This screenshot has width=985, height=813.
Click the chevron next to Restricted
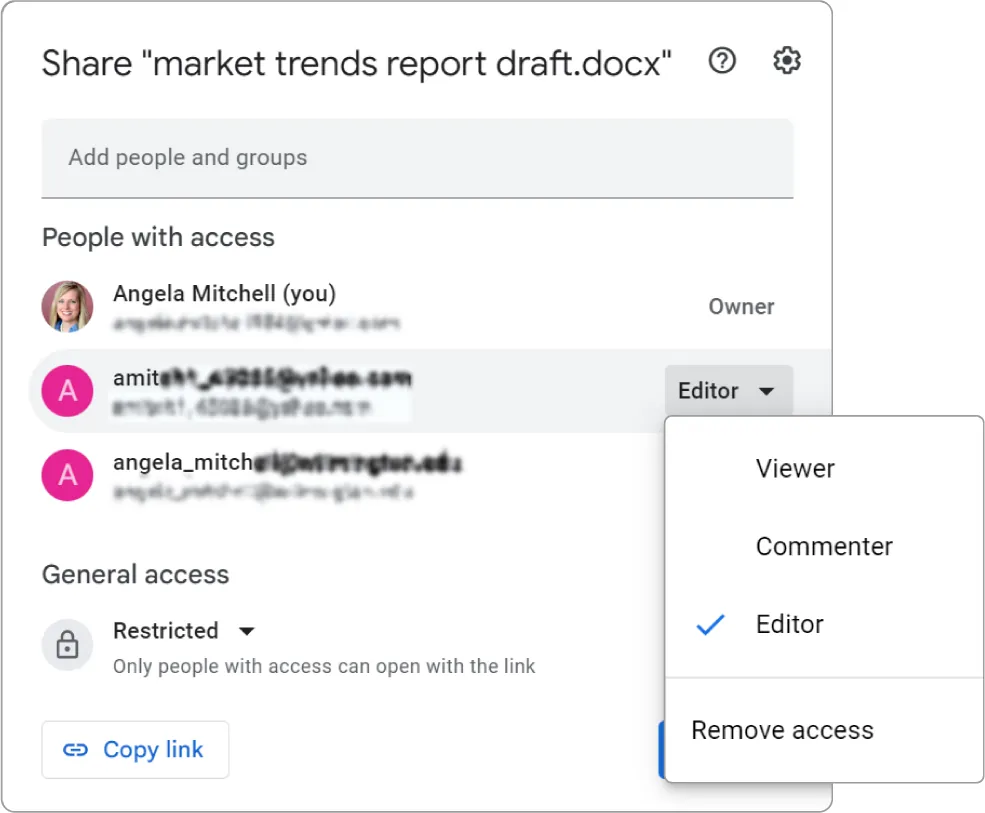coord(246,631)
